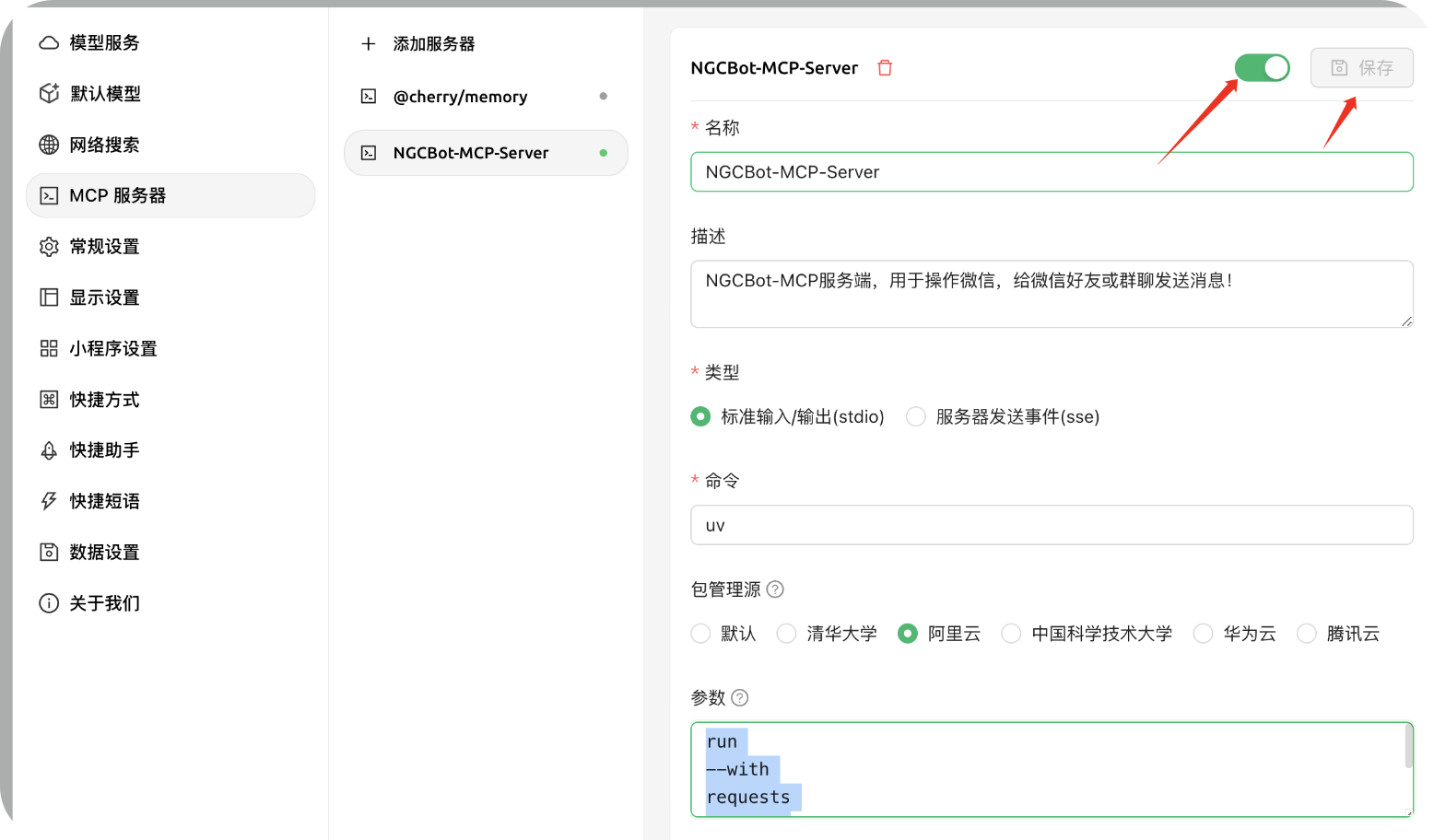Open 显示设置 settings page

(170, 297)
